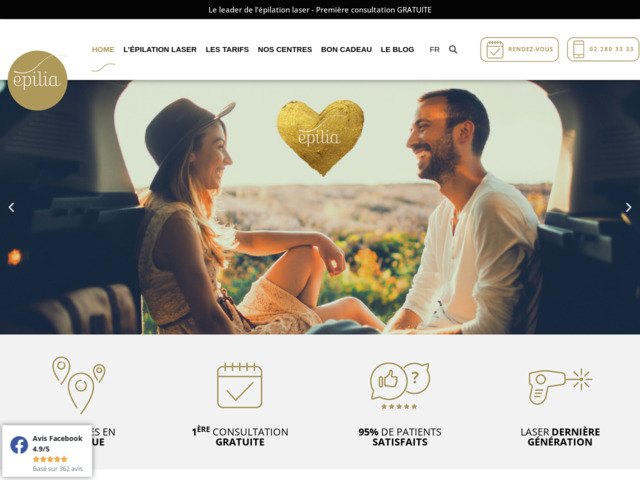The width and height of the screenshot is (640, 480).
Task: Open the Nos centres menu
Action: pos(284,49)
